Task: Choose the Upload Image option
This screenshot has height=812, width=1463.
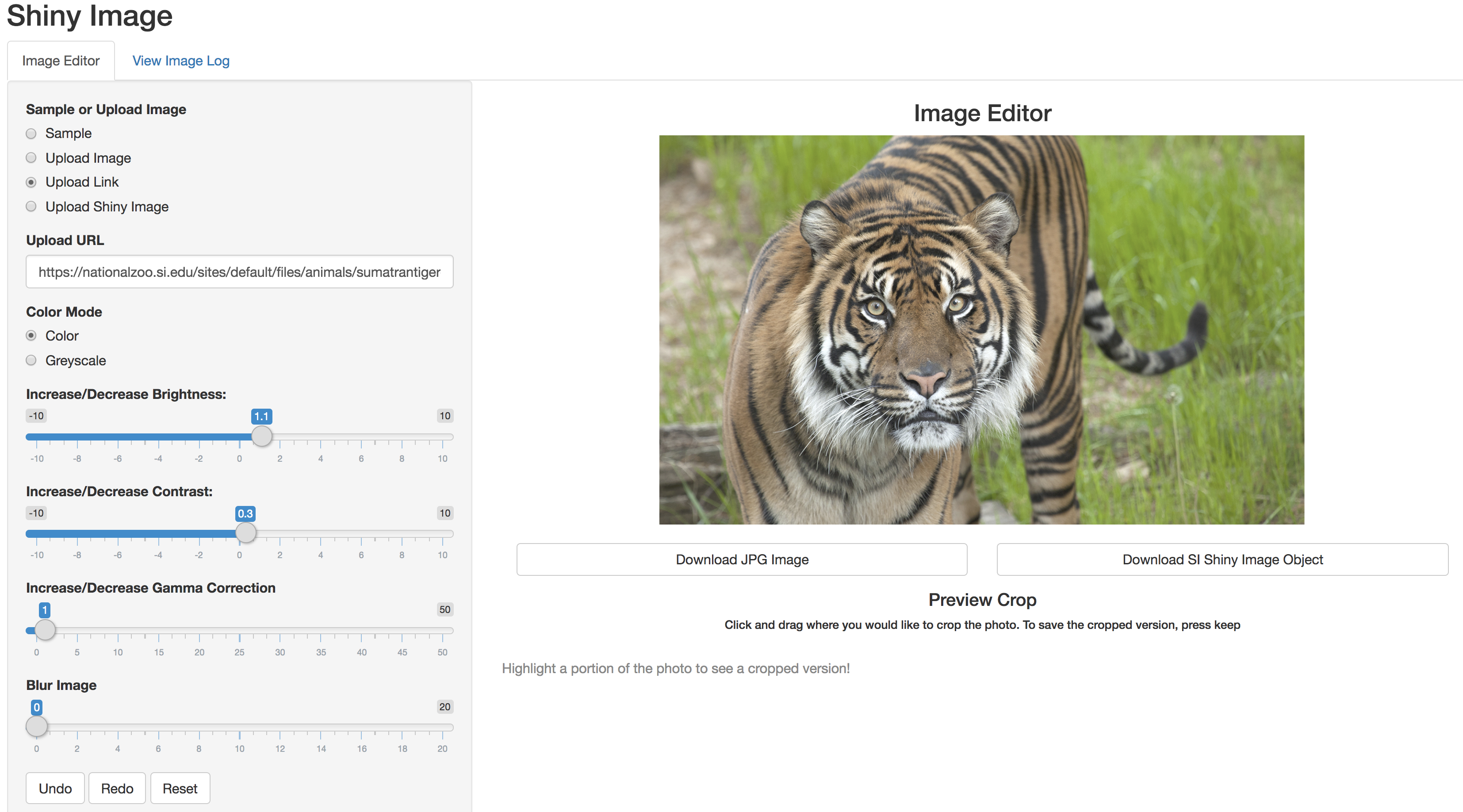Action: pos(31,158)
